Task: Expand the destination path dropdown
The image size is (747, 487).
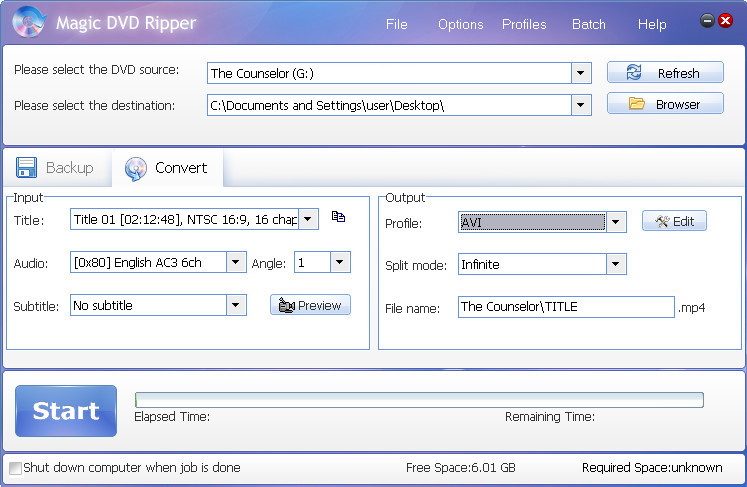Action: point(581,105)
